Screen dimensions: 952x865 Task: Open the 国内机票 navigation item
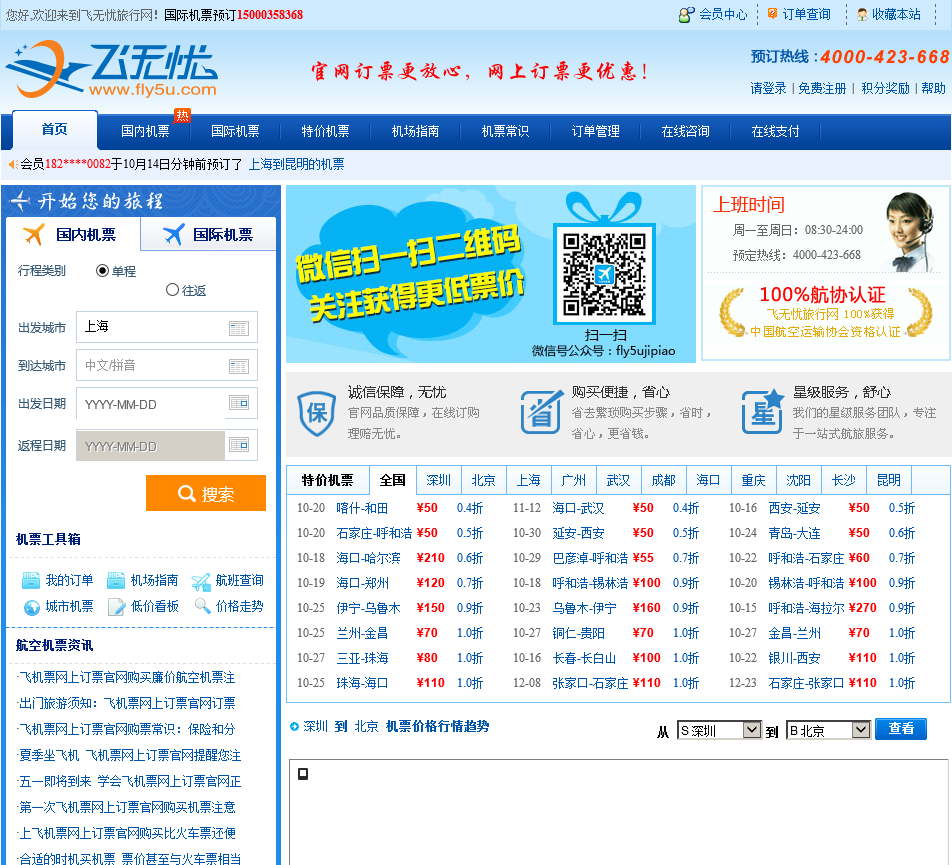click(145, 131)
